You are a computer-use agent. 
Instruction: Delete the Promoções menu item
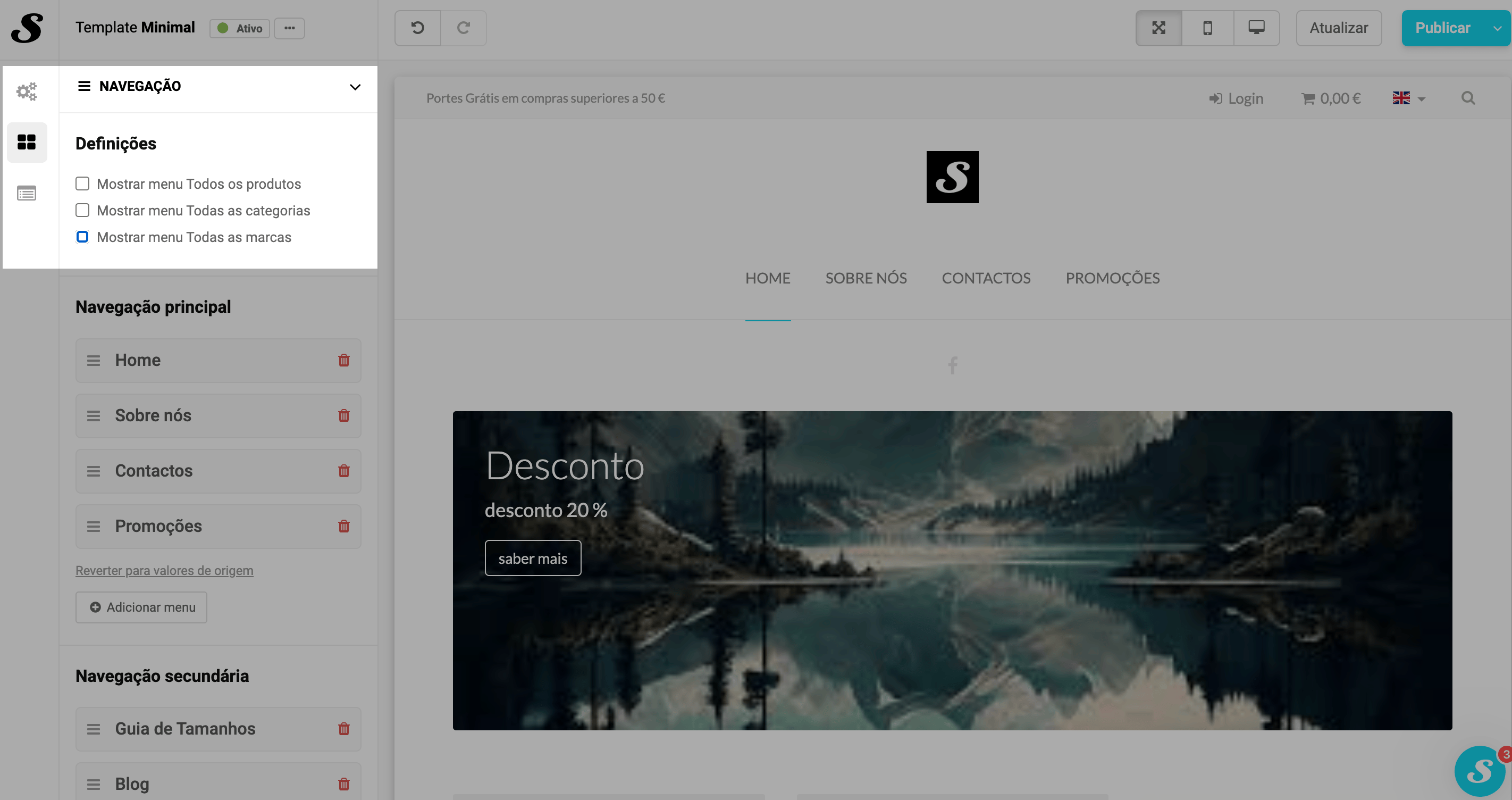(344, 526)
